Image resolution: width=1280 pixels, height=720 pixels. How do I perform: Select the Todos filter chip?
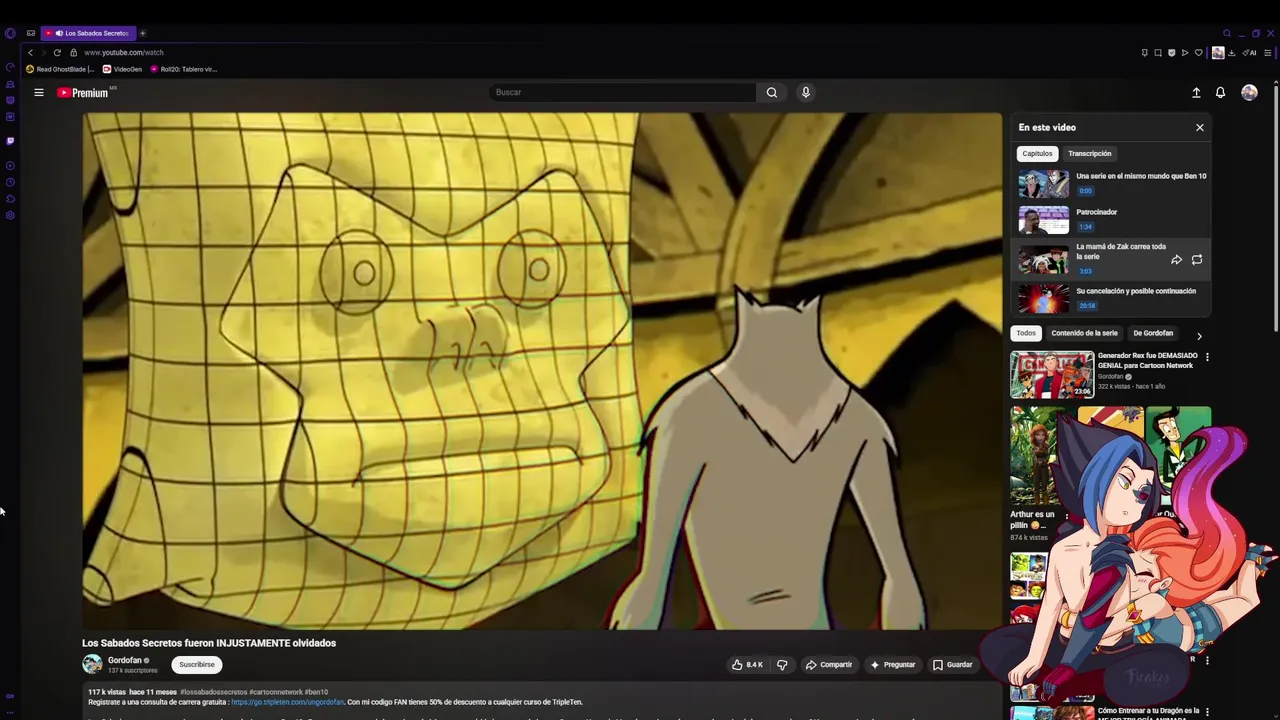tap(1026, 333)
